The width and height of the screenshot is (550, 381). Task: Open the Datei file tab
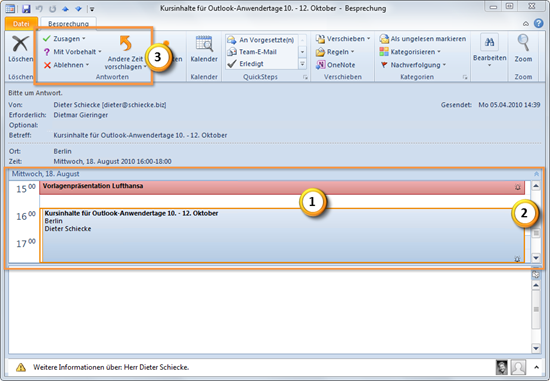click(x=21, y=24)
